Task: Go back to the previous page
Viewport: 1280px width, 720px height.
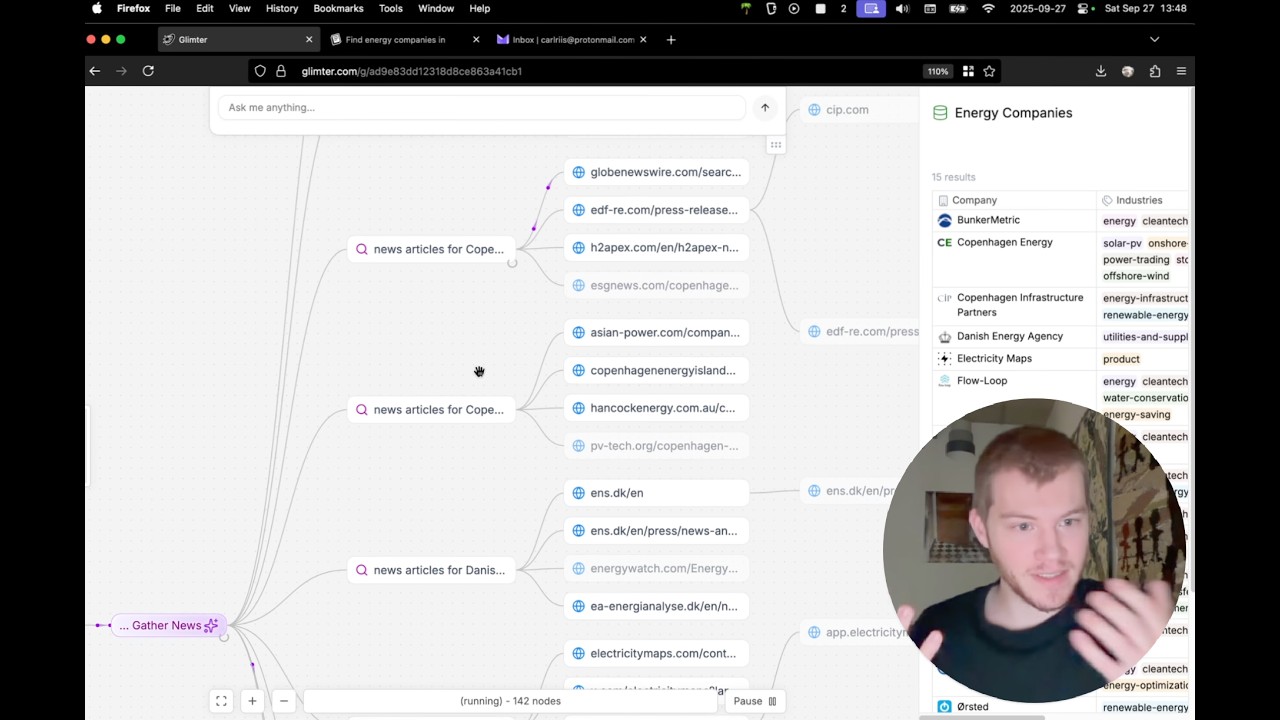Action: 95,71
